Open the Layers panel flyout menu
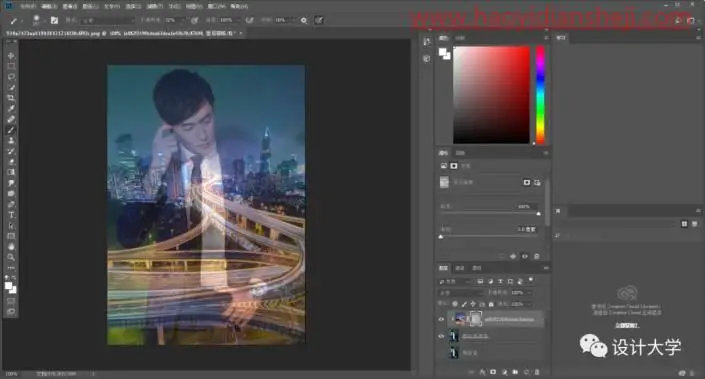This screenshot has height=379, width=705. pyautogui.click(x=546, y=268)
